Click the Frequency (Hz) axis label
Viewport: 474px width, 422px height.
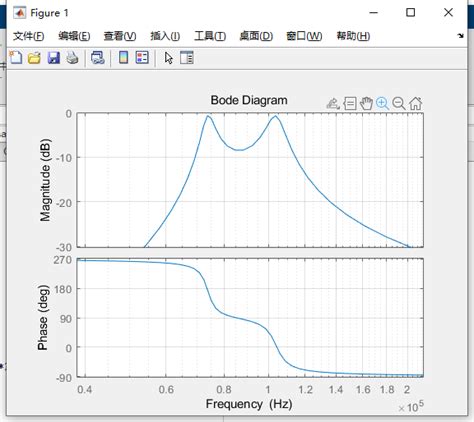point(249,404)
